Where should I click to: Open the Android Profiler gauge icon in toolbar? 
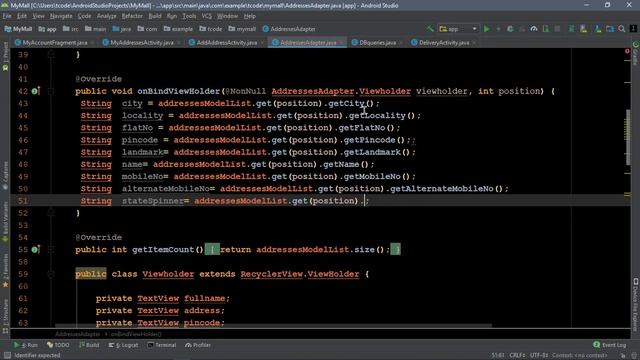[x=534, y=29]
